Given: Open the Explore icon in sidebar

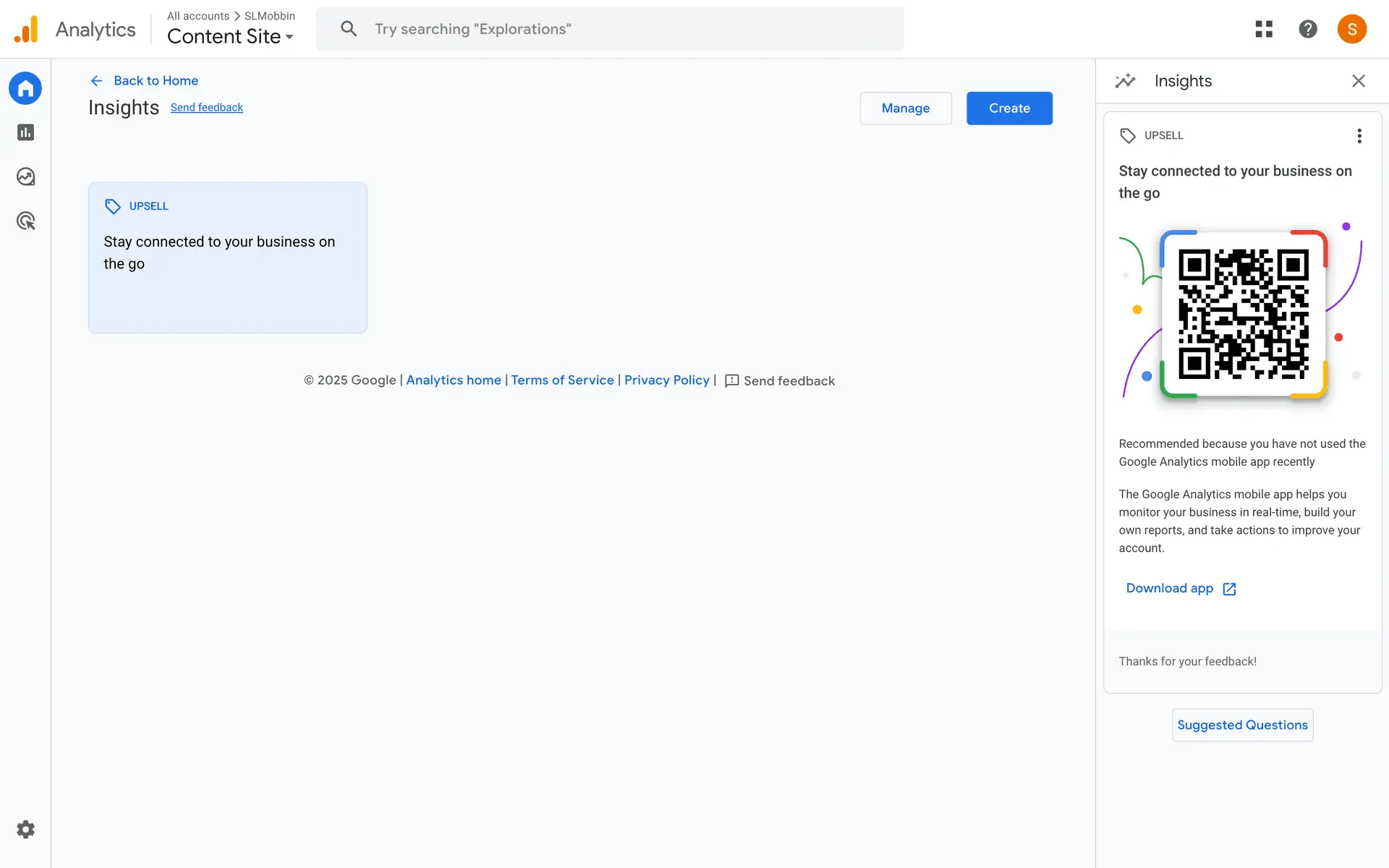Looking at the screenshot, I should click(x=25, y=176).
